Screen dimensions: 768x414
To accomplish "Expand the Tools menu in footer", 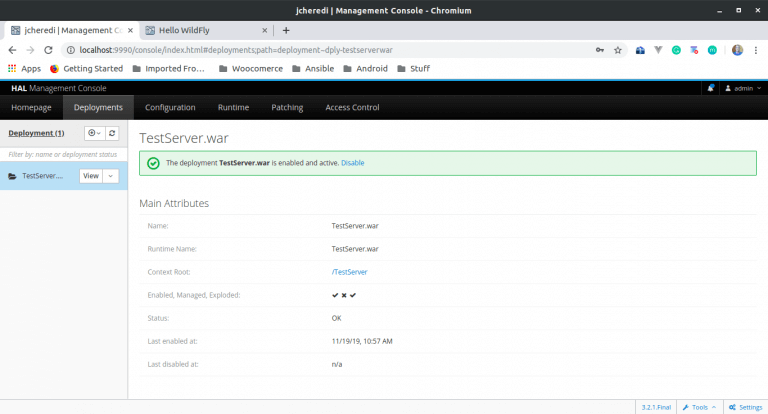I will tap(698, 407).
